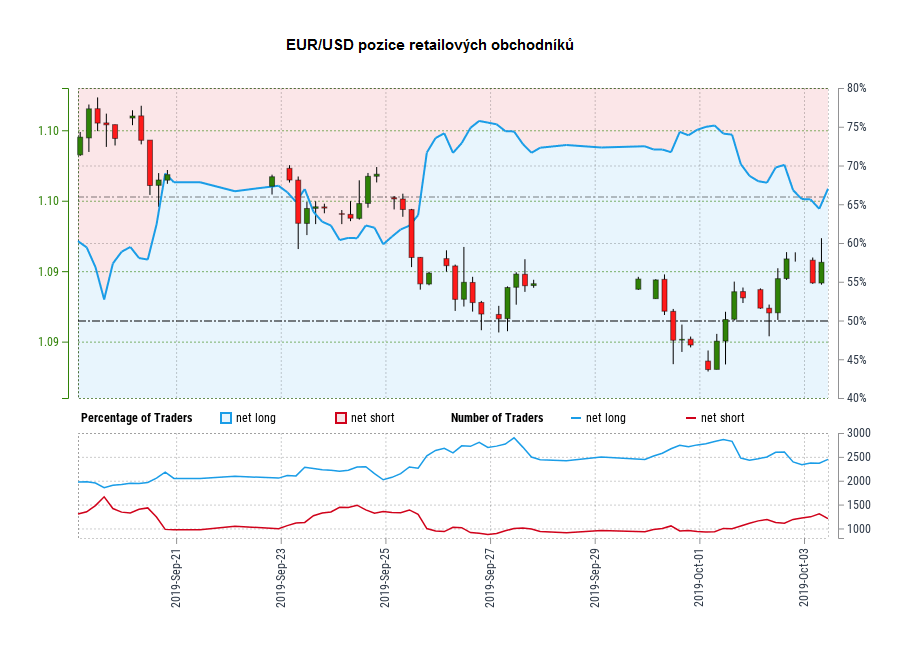Screen dimensions: 900x650
Task: Click the red square net short swatch
Action: point(340,418)
